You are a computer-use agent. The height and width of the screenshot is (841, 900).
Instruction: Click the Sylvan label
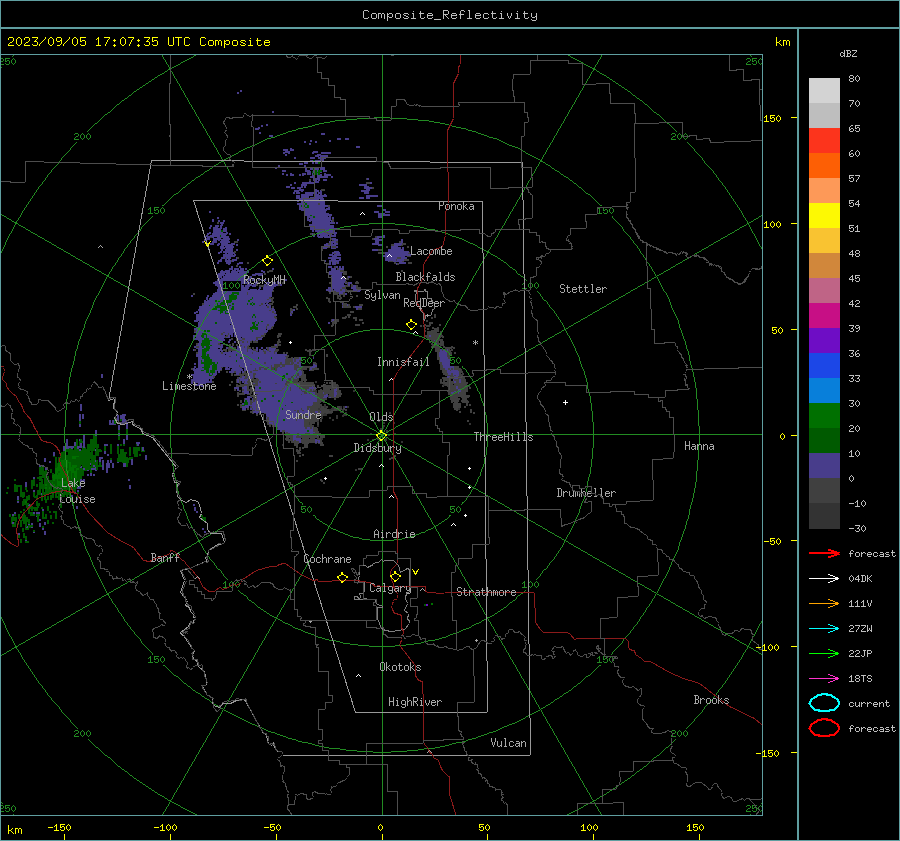tap(382, 295)
